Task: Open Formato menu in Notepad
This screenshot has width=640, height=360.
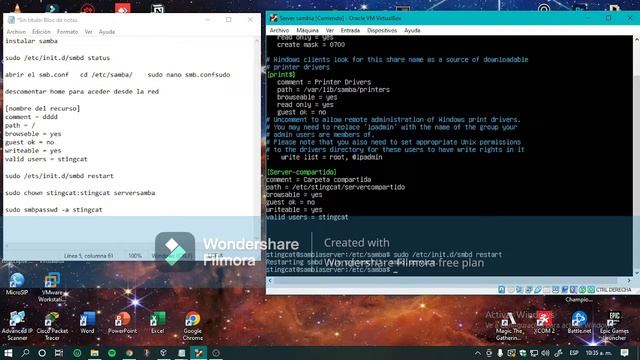Action: [67, 32]
